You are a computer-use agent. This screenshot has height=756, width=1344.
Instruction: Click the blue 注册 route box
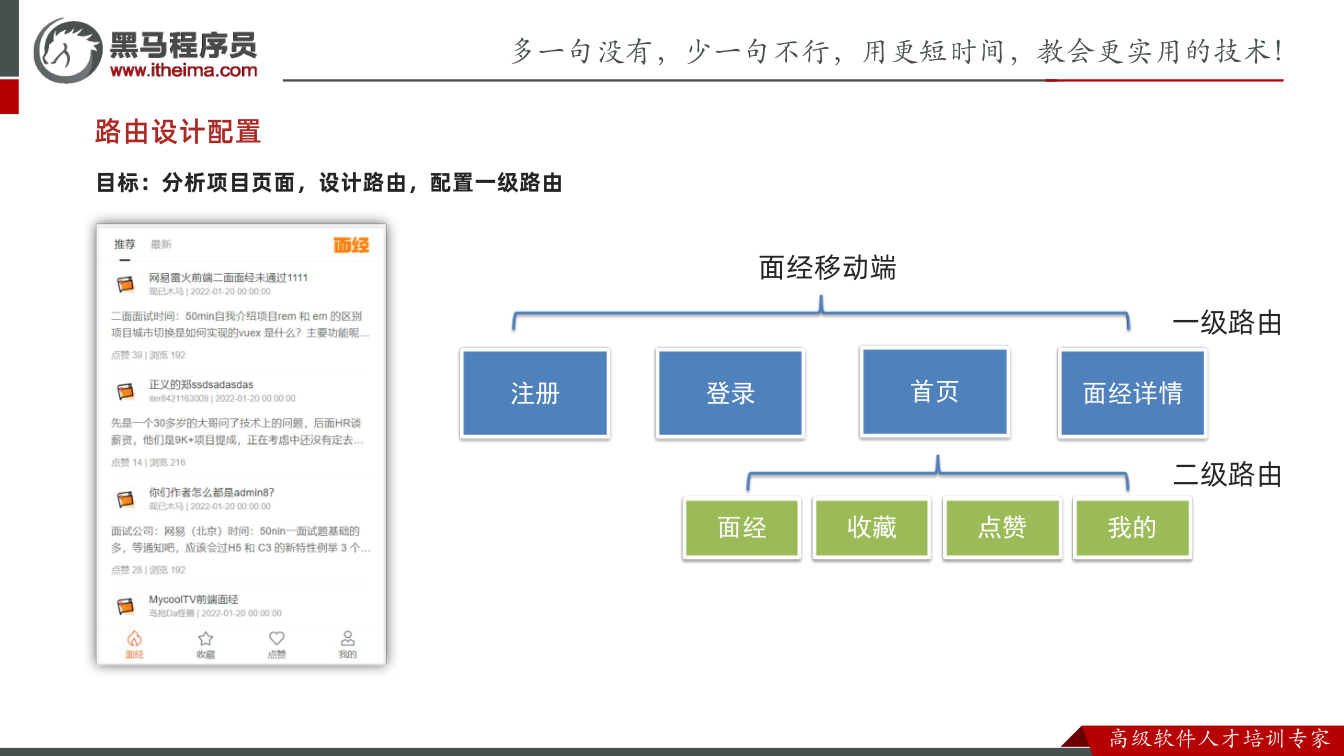pos(535,393)
